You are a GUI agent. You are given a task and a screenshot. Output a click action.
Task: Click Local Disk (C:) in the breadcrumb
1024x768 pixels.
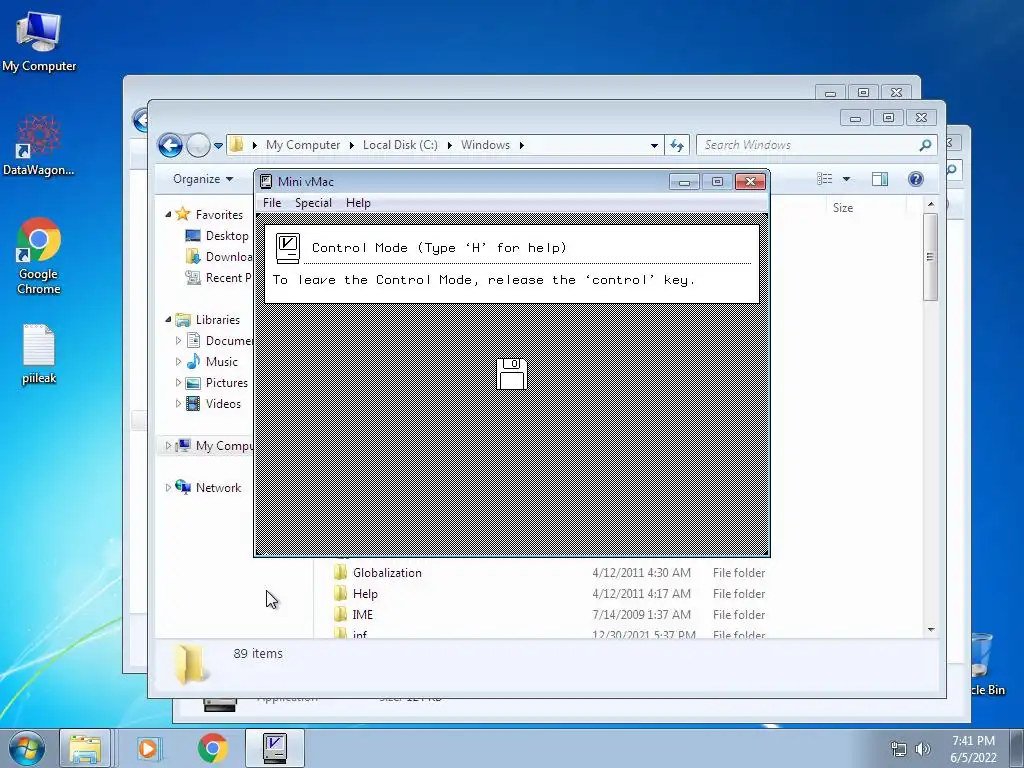pyautogui.click(x=400, y=145)
